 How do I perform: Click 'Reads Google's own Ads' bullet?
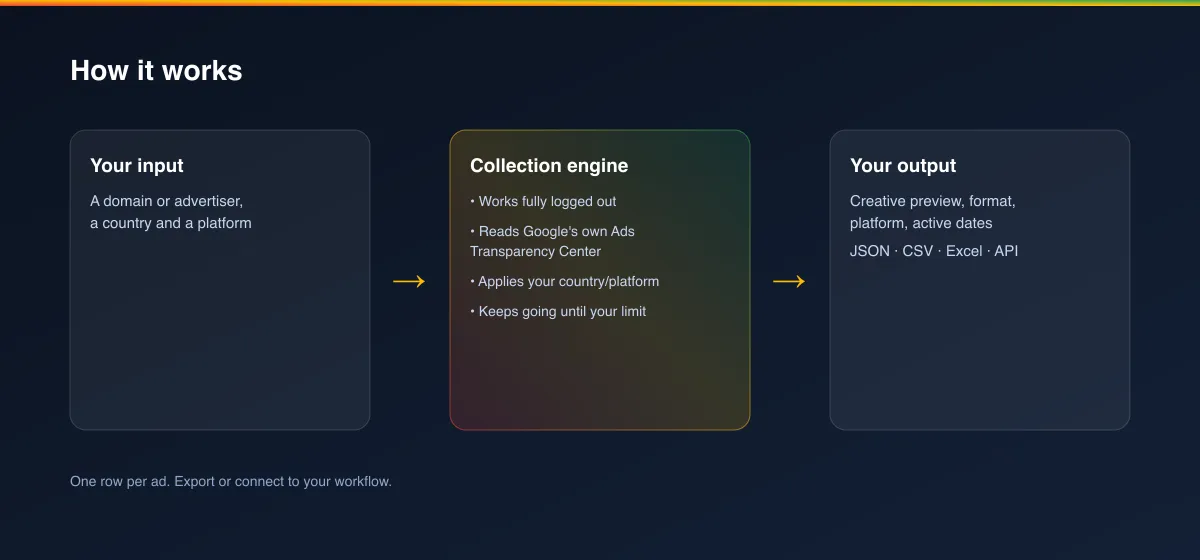tap(552, 231)
